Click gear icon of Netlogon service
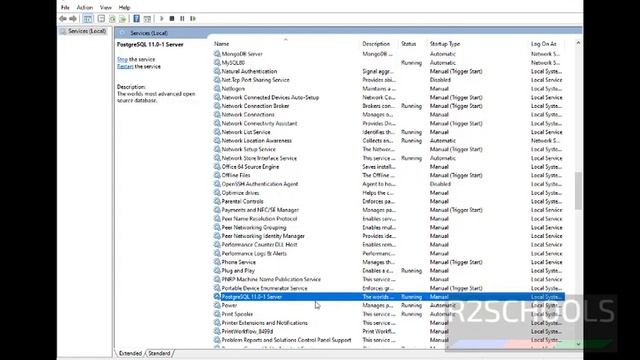Viewport: 640px width, 360px height. click(x=217, y=89)
